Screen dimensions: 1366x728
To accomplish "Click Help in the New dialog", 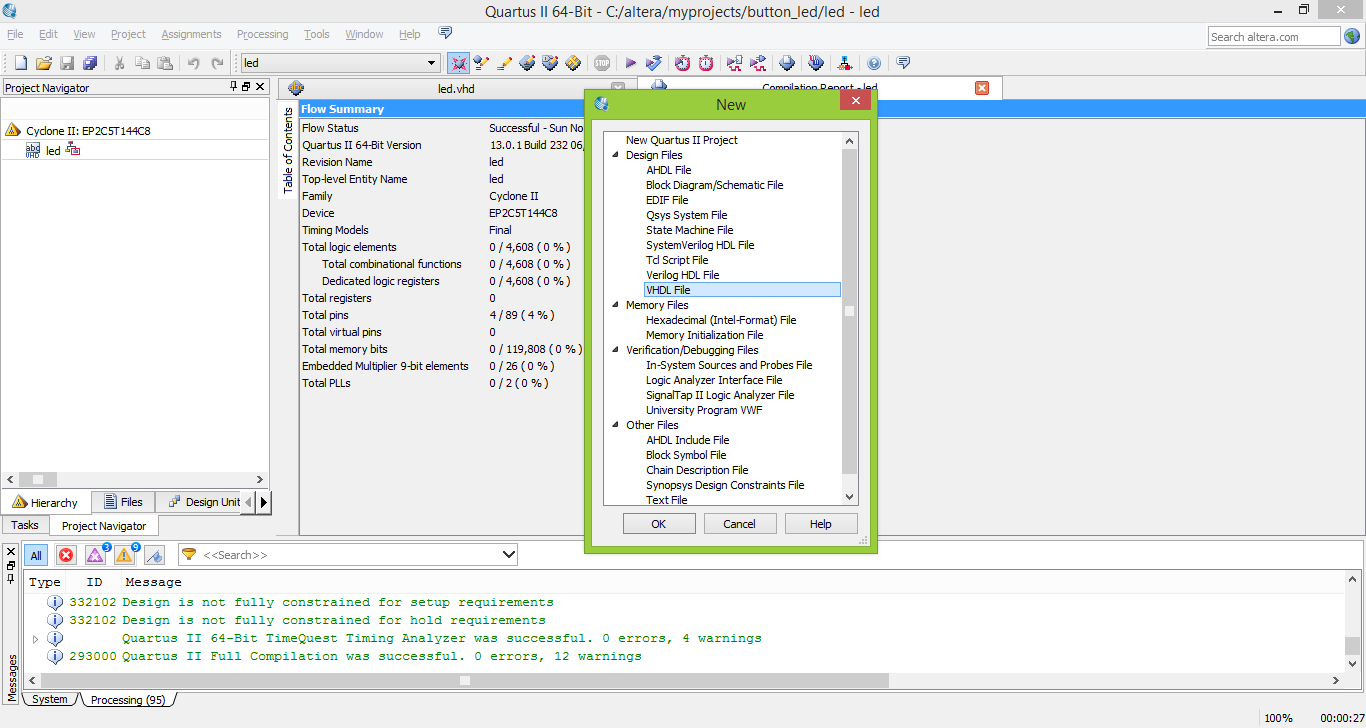I will [820, 524].
